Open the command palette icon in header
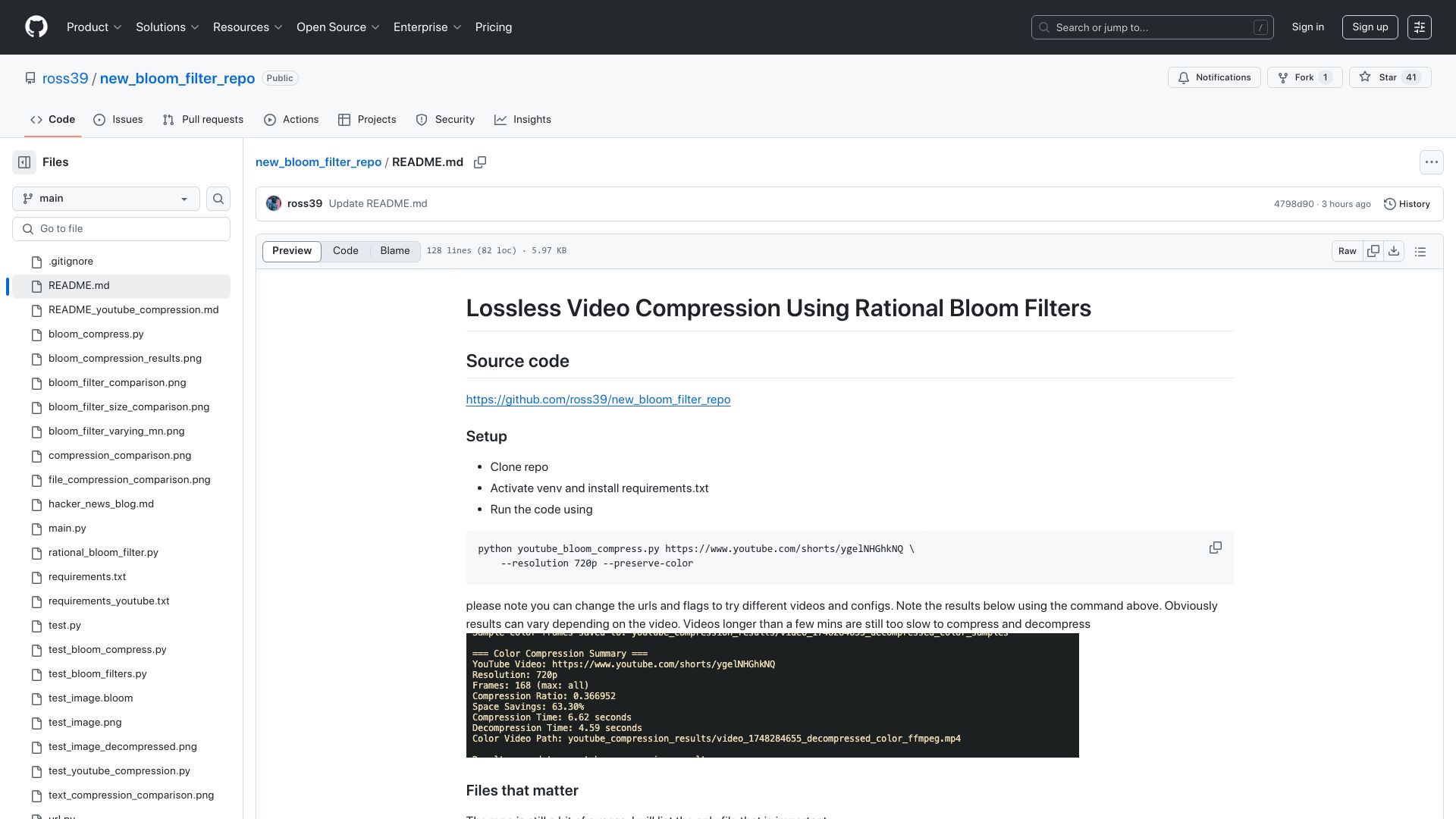1456x819 pixels. 1420,27
